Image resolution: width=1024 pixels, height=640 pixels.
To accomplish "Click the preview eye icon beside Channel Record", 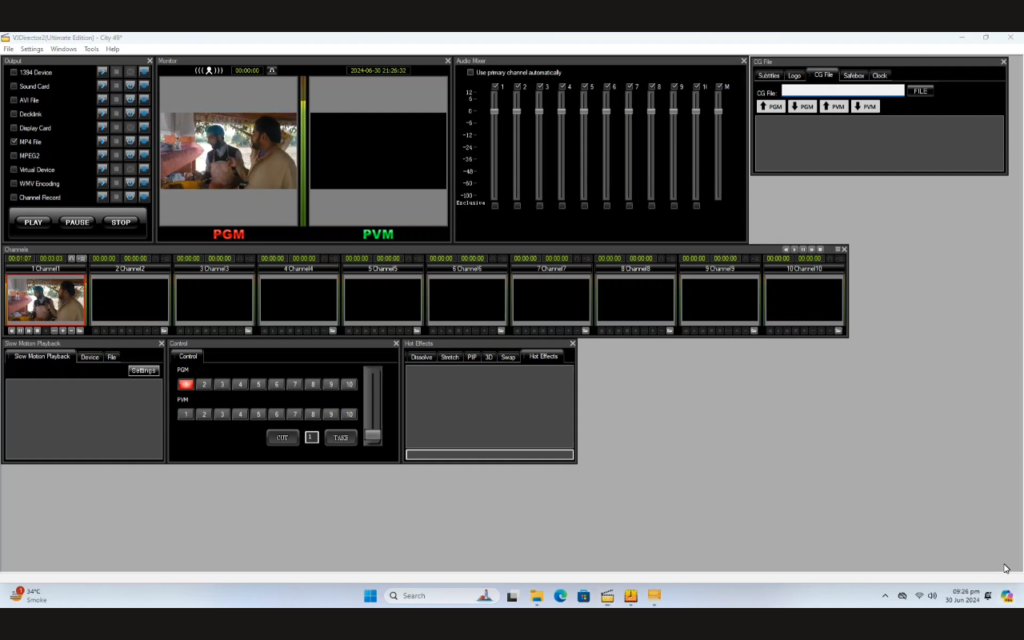I will click(132, 198).
